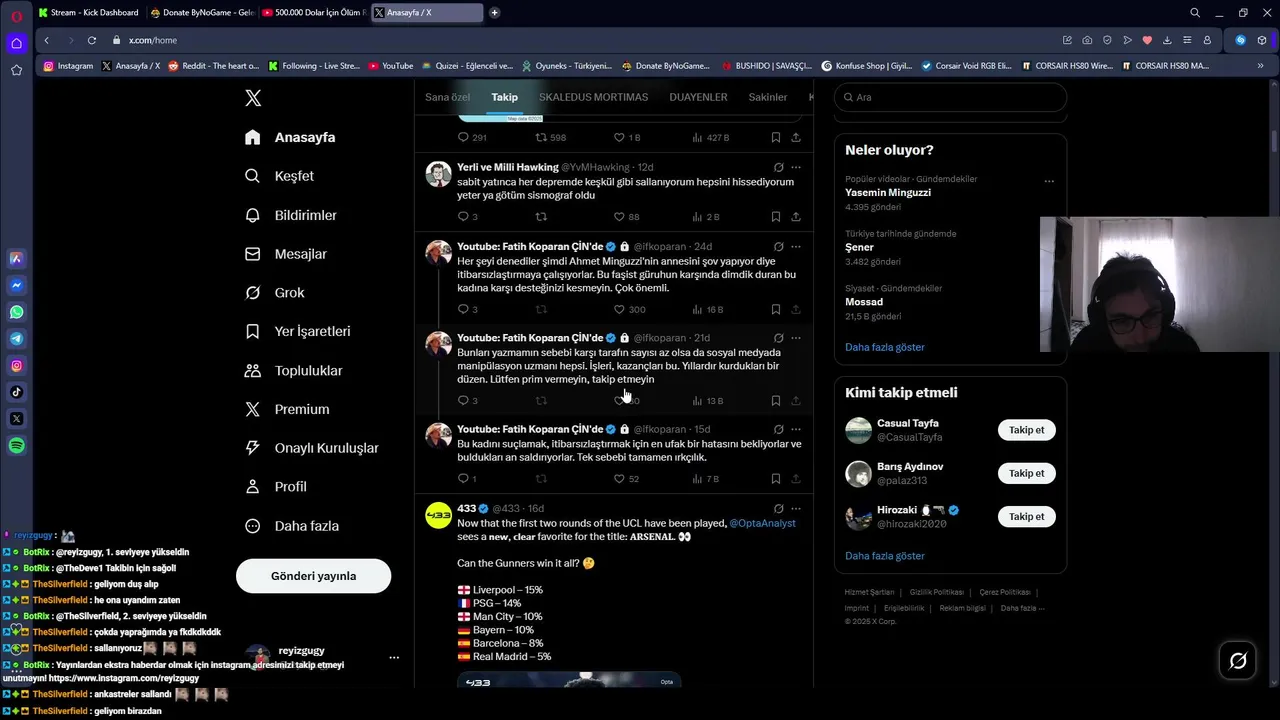Like the post with 52 likes
The image size is (1280, 720).
619,479
